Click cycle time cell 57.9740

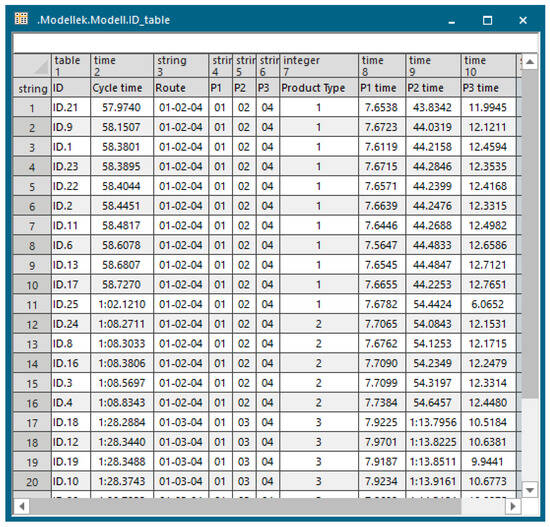[x=122, y=107]
